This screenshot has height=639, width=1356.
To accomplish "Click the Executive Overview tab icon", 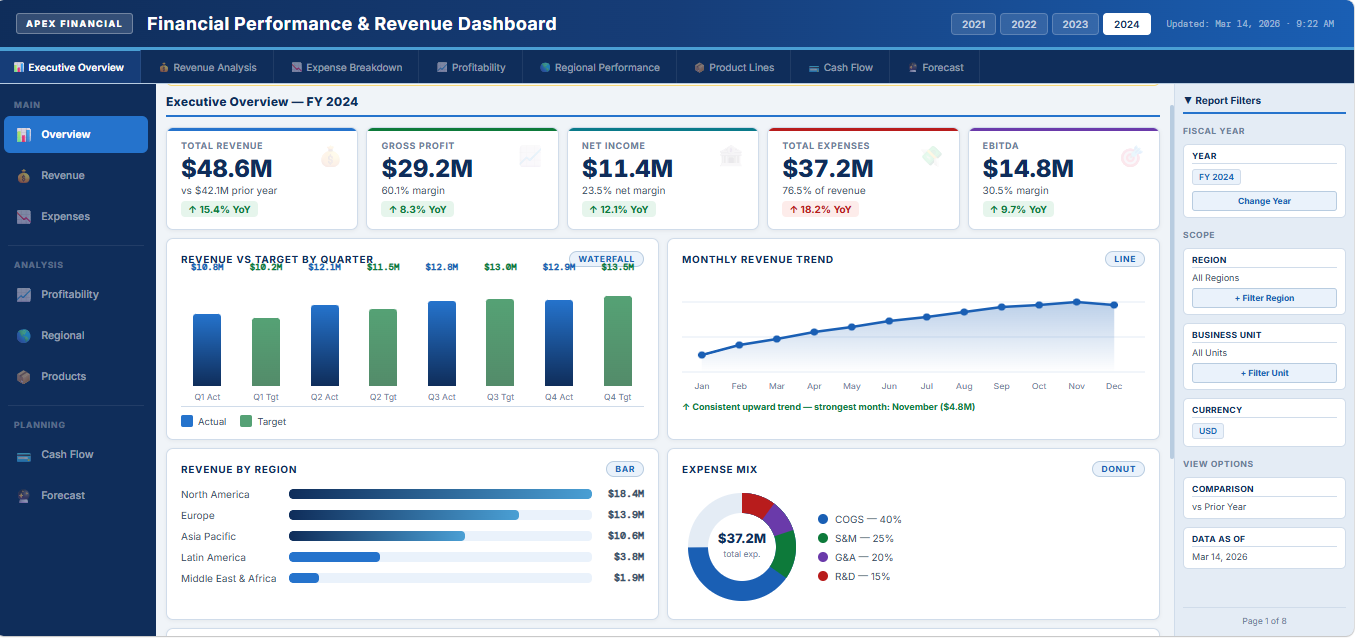I will pyautogui.click(x=19, y=68).
